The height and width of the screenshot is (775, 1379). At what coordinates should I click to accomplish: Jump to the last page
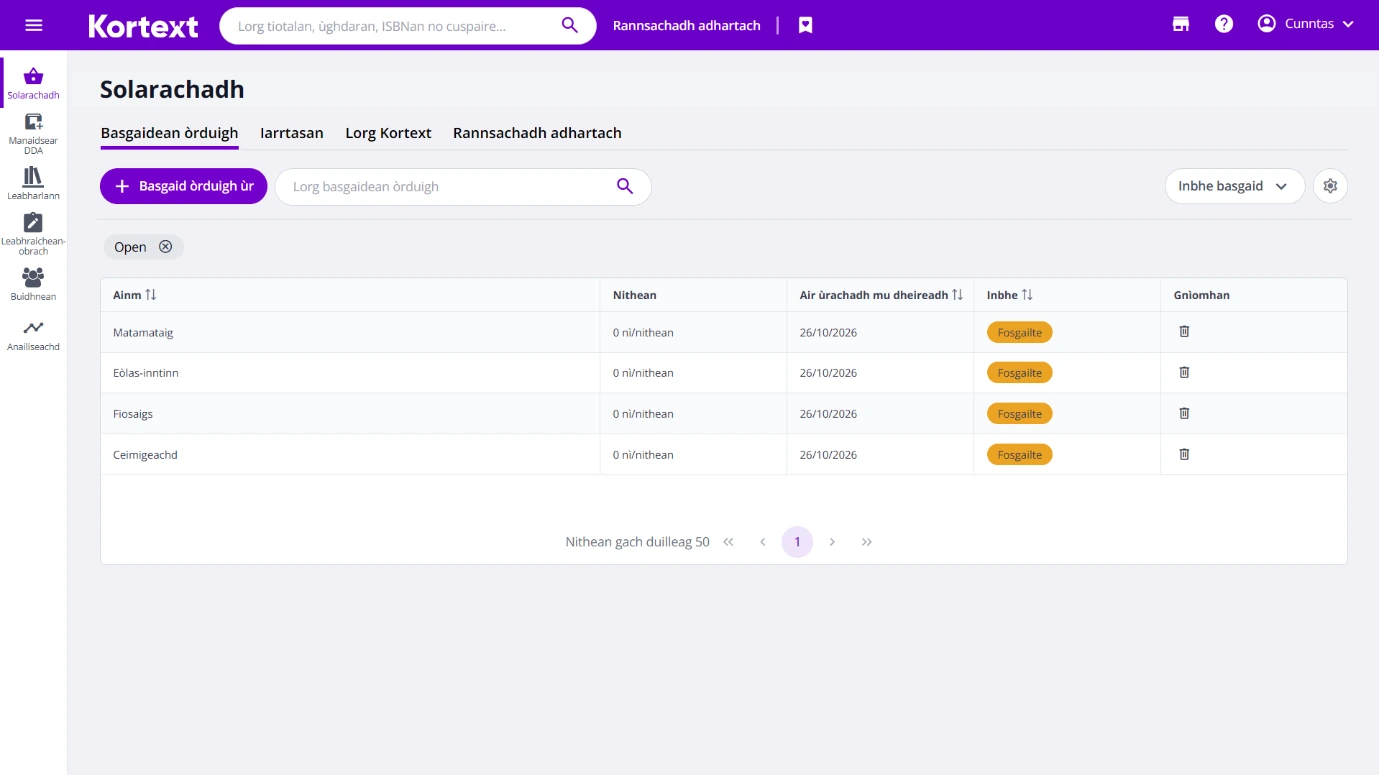point(867,542)
